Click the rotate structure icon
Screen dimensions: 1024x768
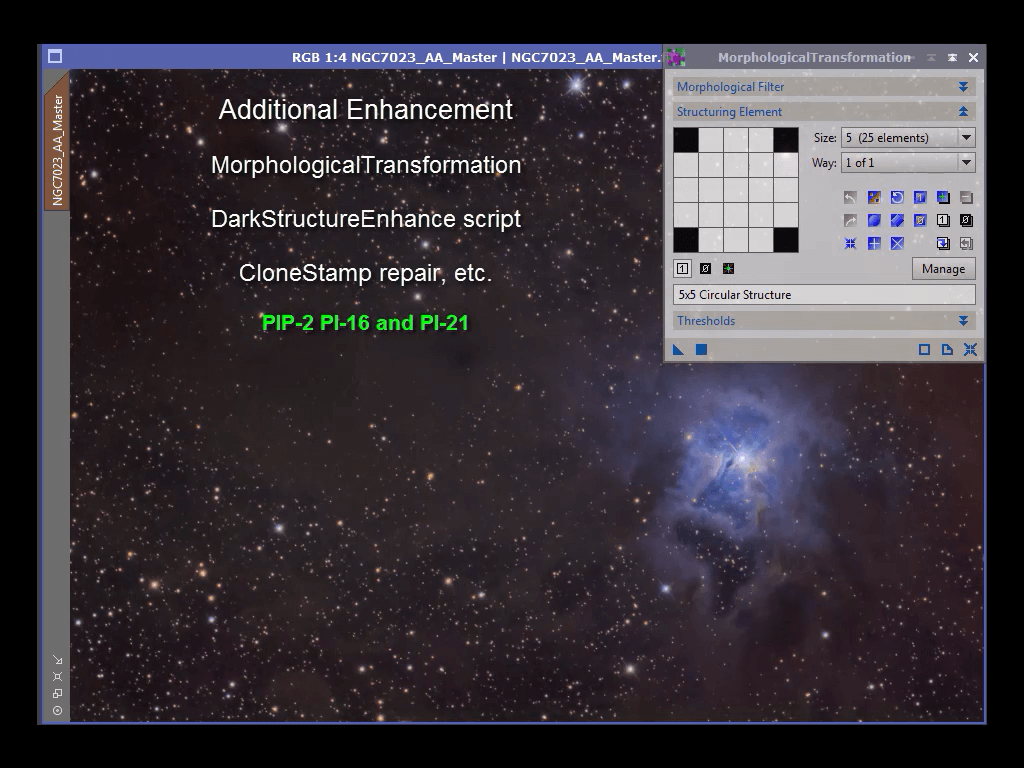(x=896, y=197)
